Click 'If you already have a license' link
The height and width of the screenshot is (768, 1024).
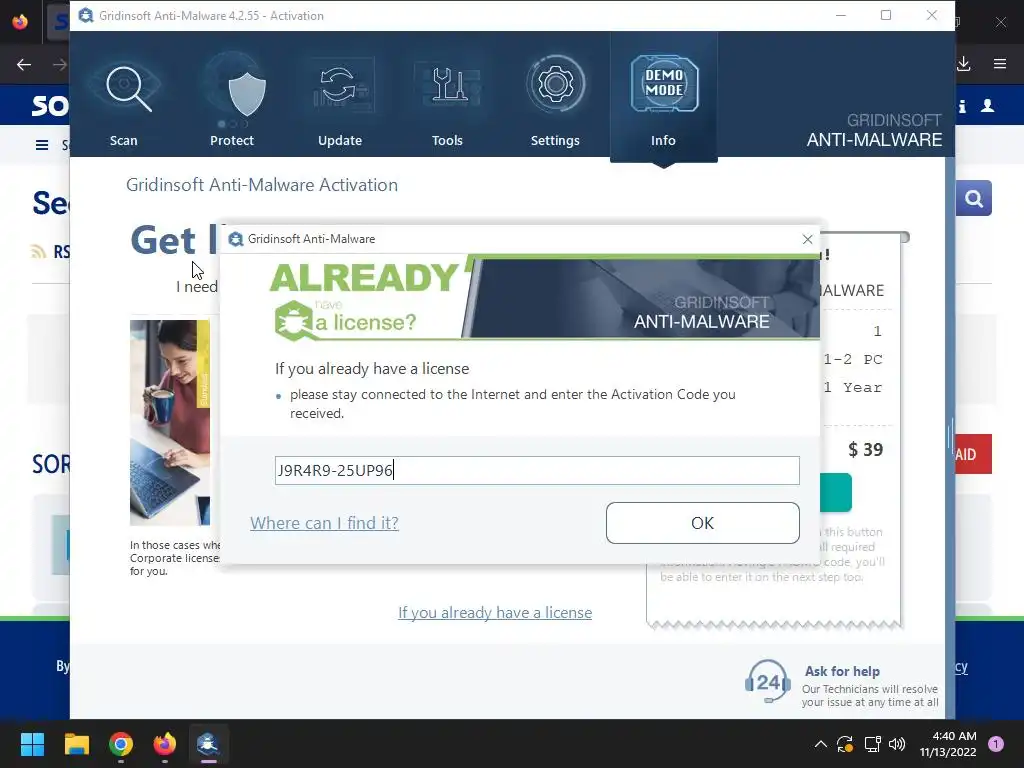[495, 613]
